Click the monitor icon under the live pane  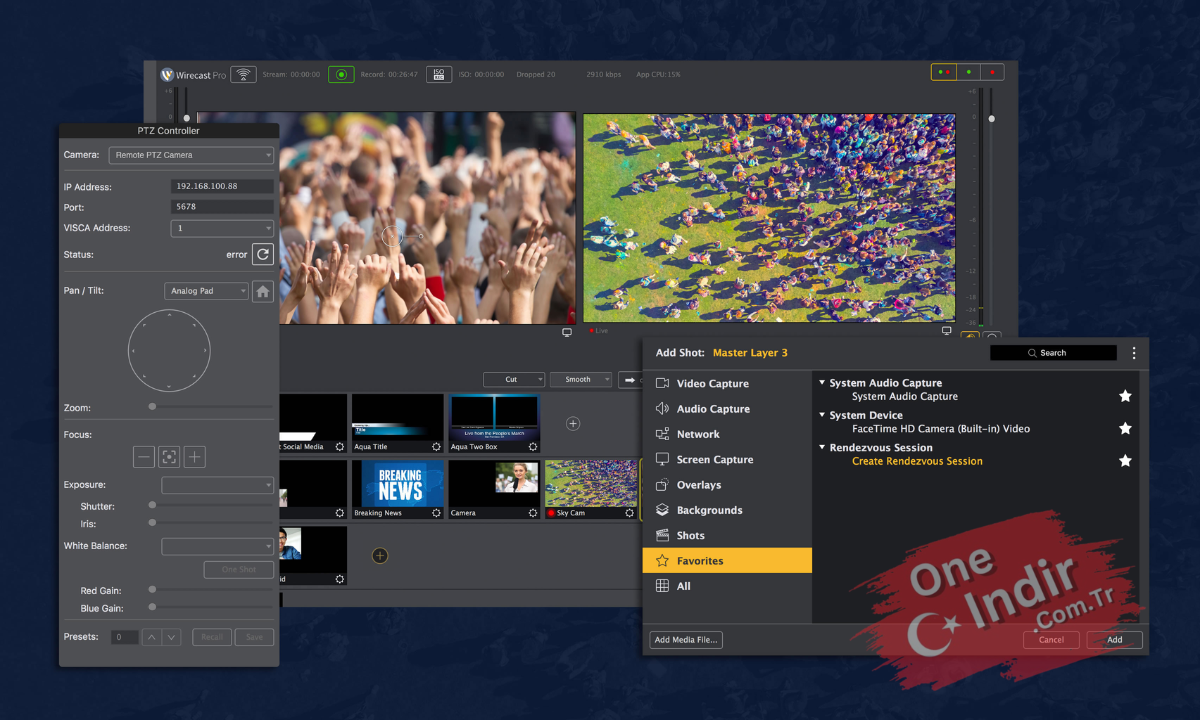pos(946,331)
